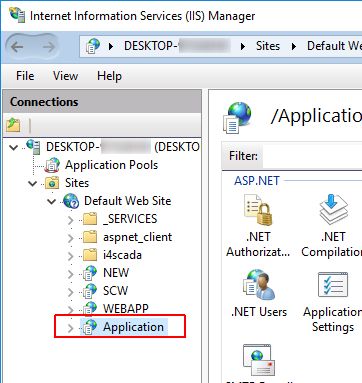362x383 pixels.
Task: Select the i4scada folder label
Action: click(x=122, y=255)
